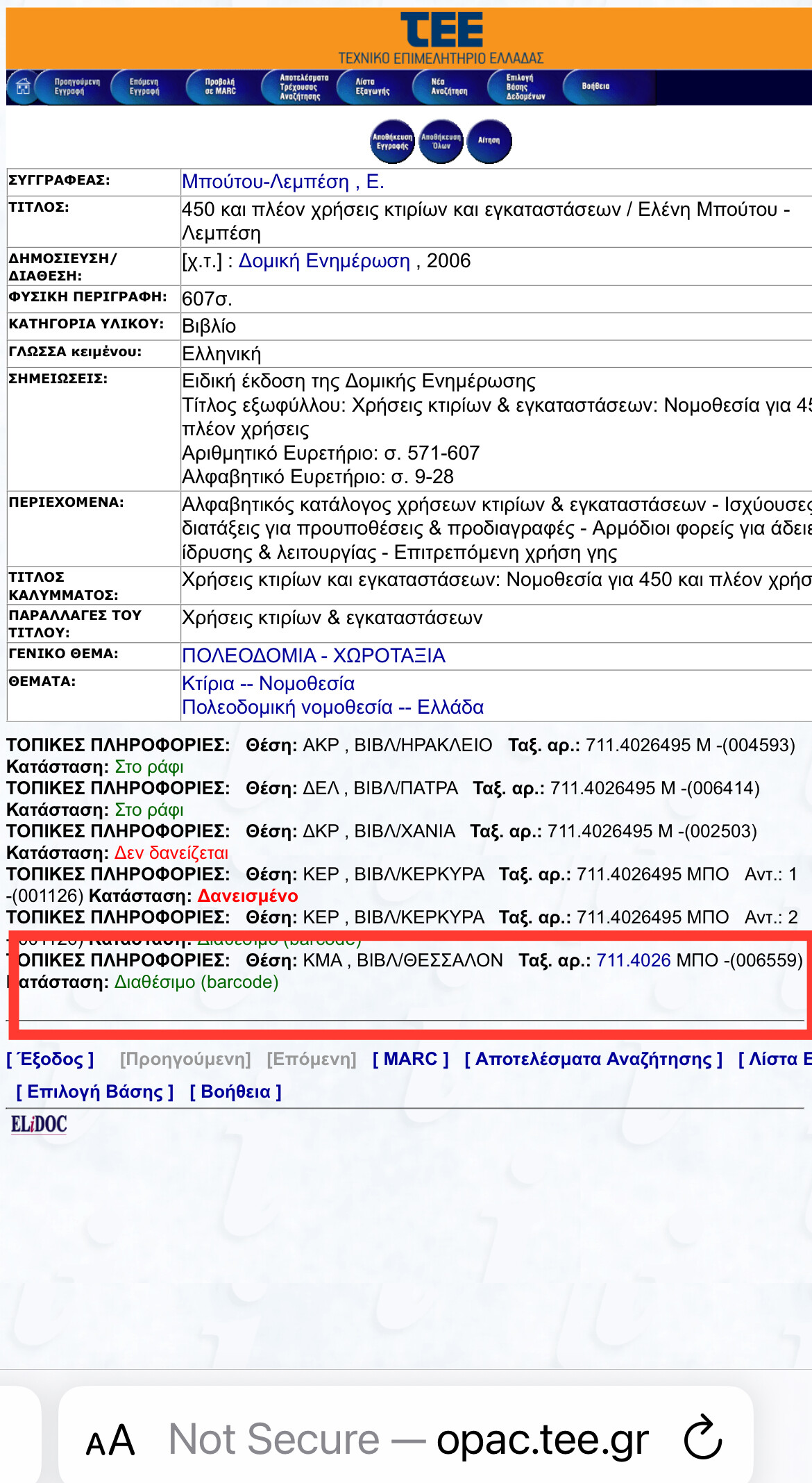
Task: Save this record with Αποθήκευση Εγγραφής
Action: (x=392, y=142)
